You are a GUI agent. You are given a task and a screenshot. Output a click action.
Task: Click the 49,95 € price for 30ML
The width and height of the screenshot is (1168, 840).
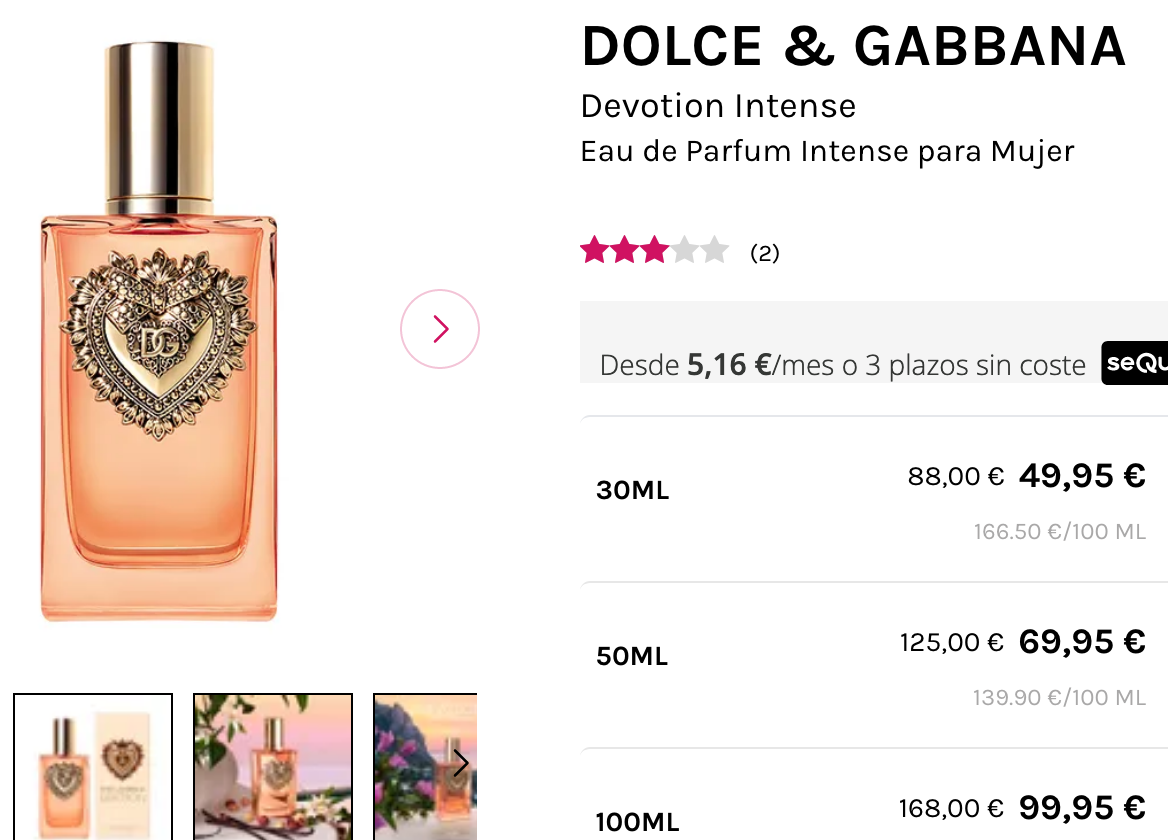(x=1082, y=476)
